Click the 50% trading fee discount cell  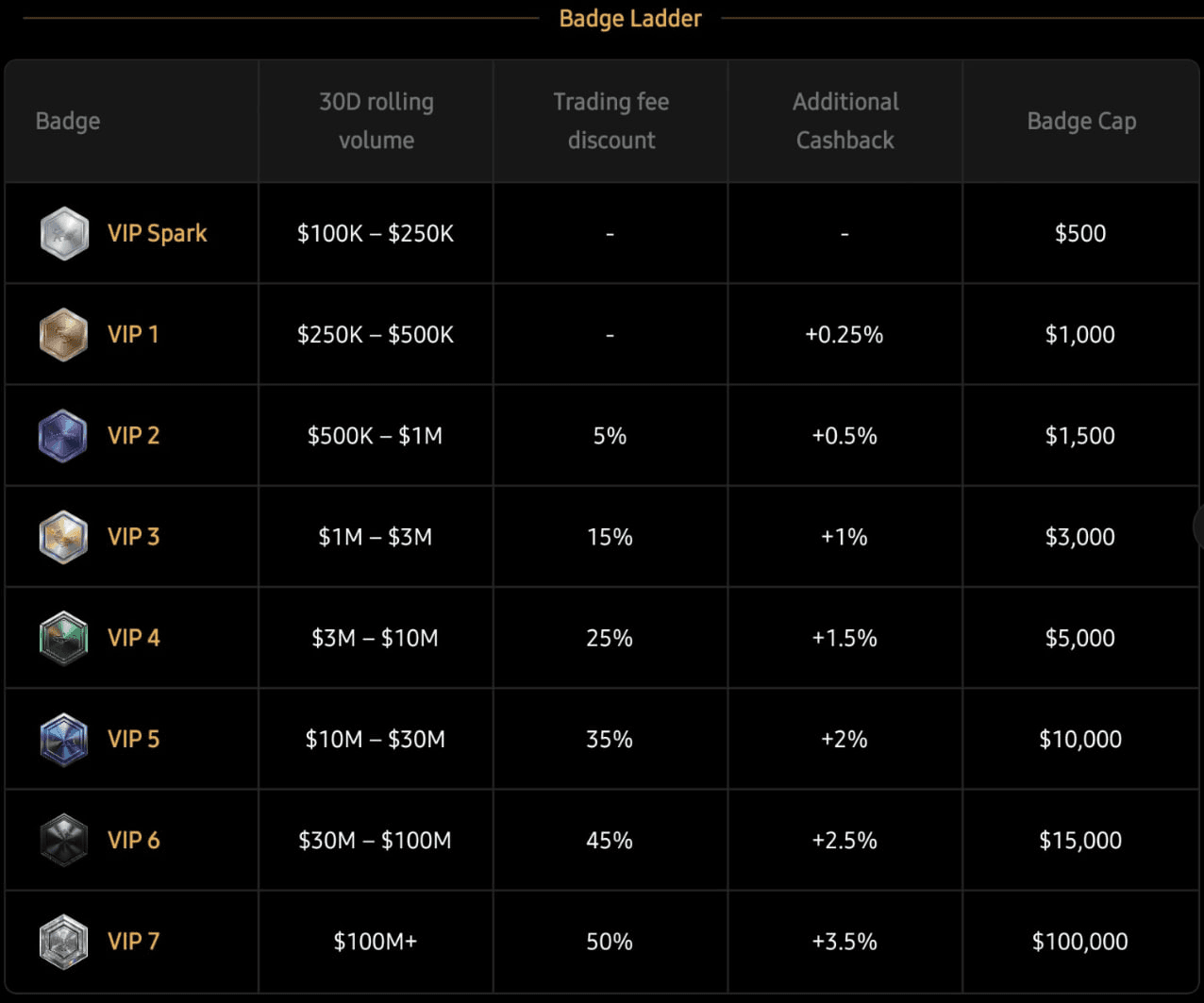[x=610, y=941]
